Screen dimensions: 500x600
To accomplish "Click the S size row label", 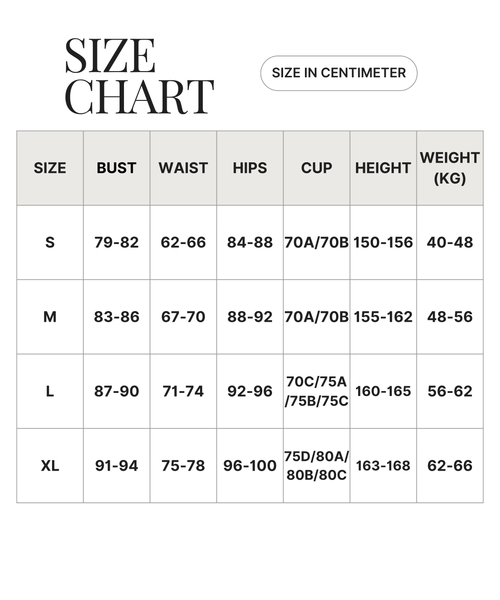I will tap(50, 243).
